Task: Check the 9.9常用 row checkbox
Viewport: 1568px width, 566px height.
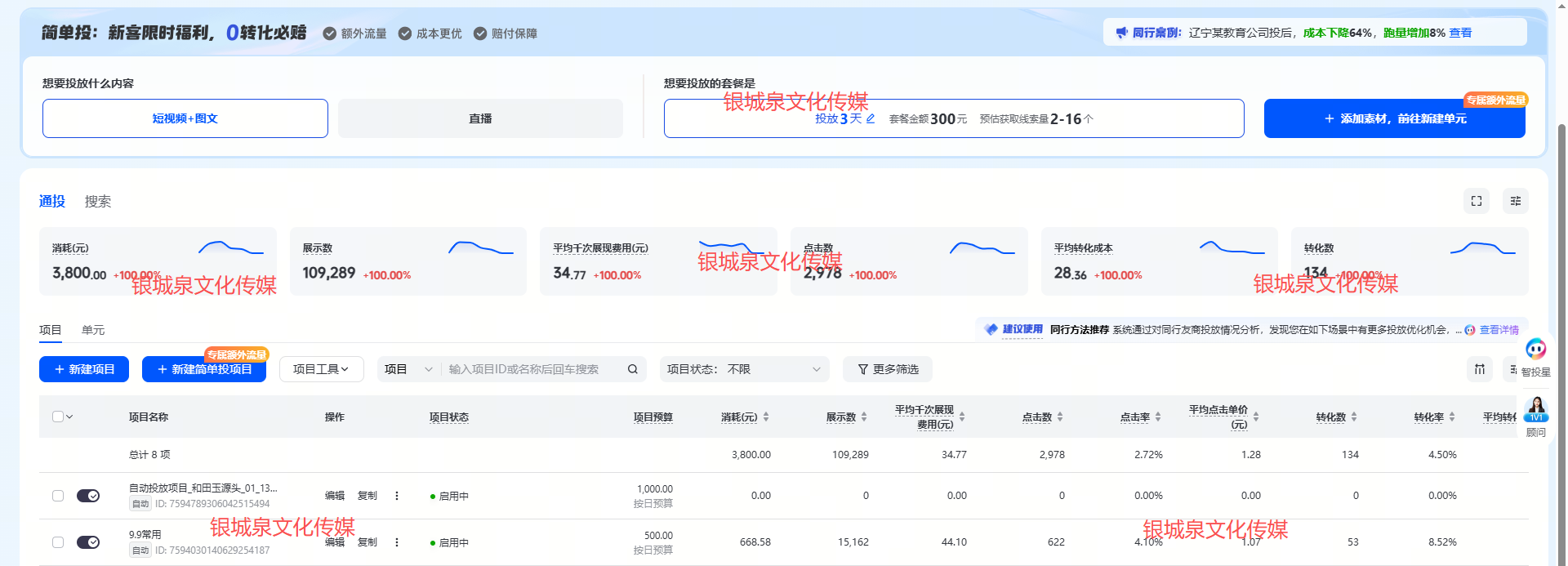Action: click(x=58, y=542)
